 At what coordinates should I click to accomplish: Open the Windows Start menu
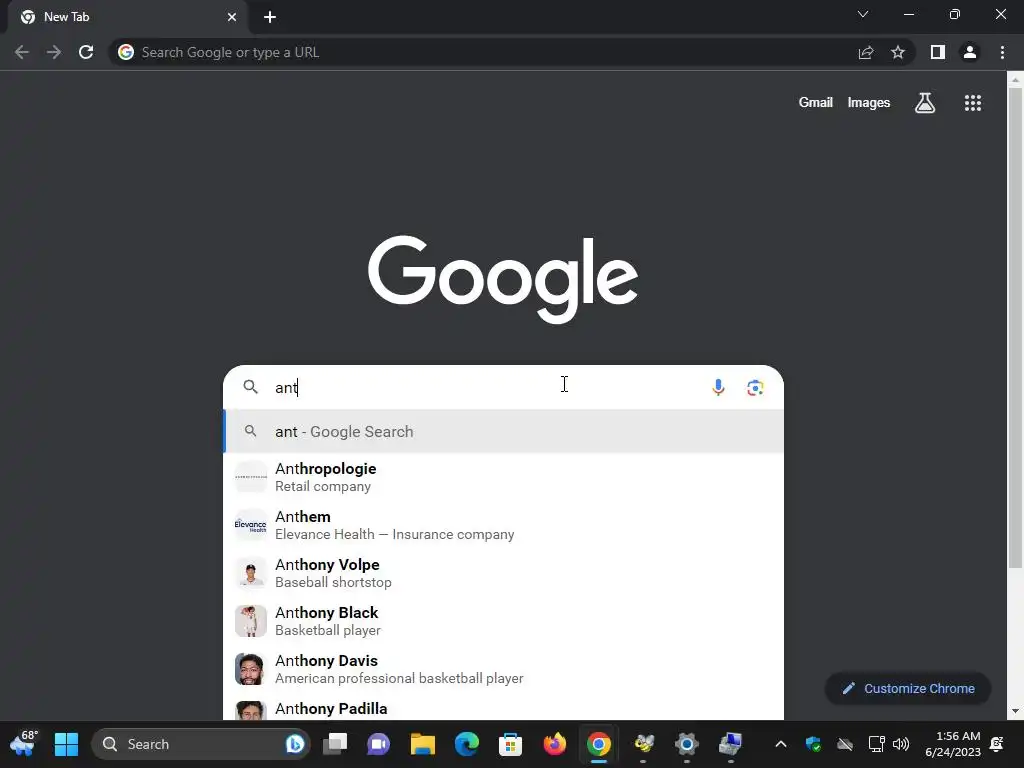[x=66, y=744]
